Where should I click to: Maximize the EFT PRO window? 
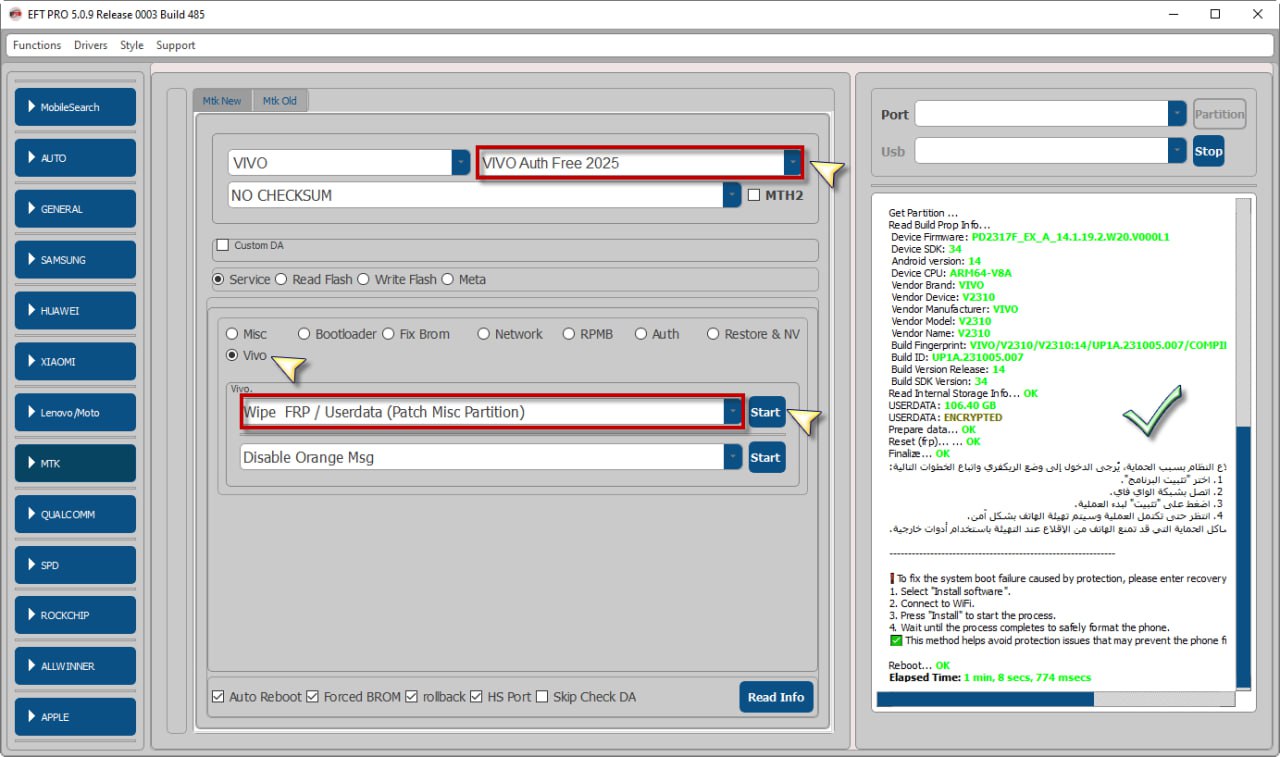[1215, 14]
